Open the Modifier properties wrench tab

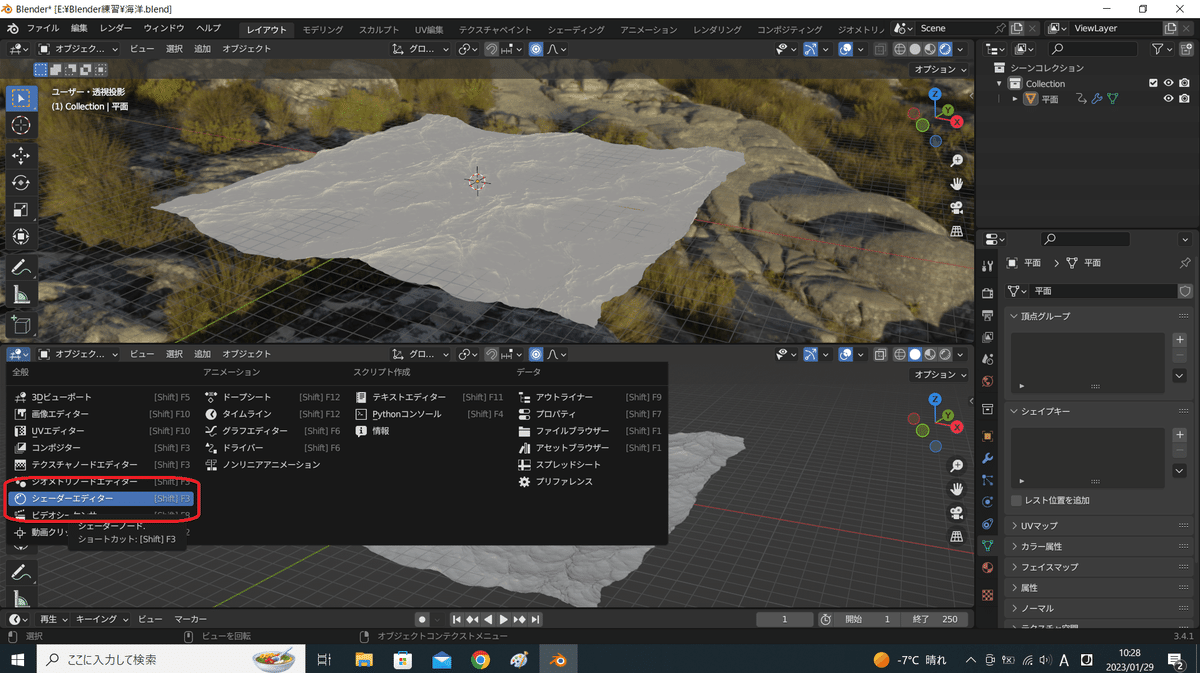tap(988, 458)
